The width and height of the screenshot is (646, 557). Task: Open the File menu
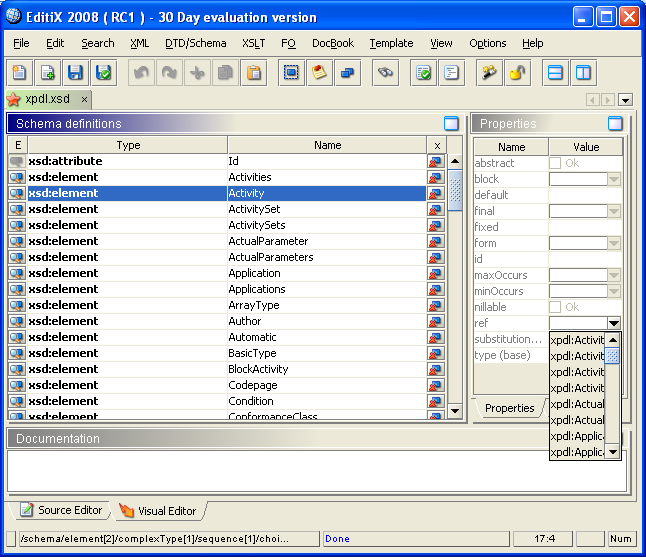tap(21, 43)
